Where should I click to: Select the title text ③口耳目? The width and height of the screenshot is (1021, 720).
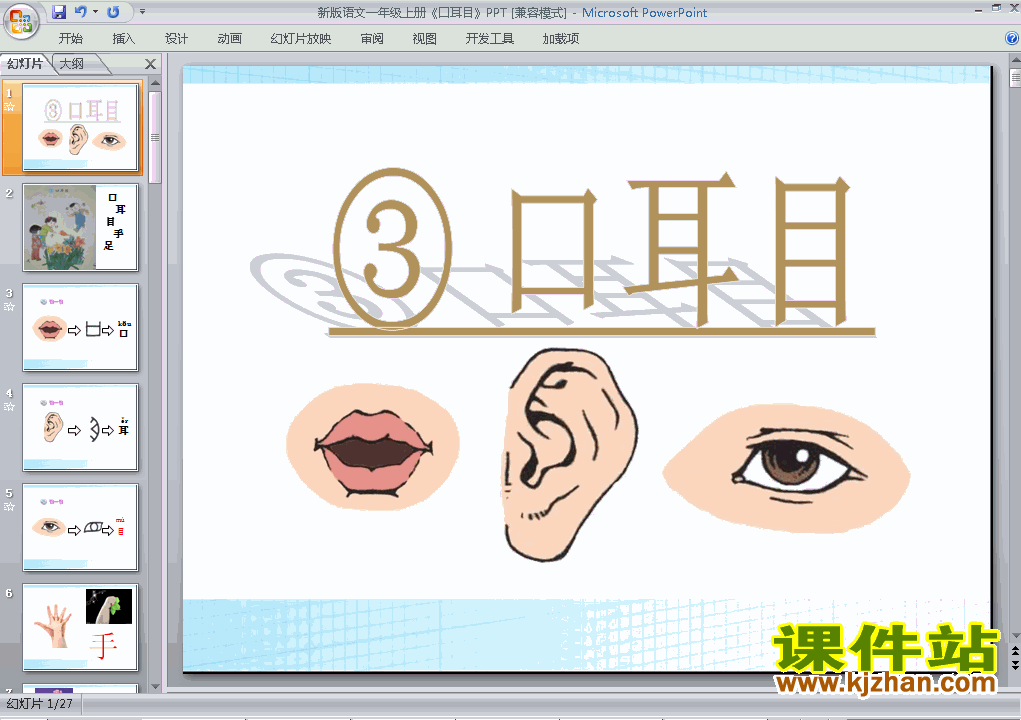pos(593,251)
